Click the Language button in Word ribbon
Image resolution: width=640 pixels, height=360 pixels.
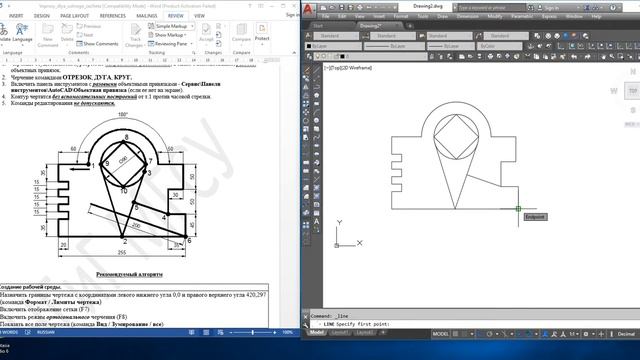(x=22, y=33)
